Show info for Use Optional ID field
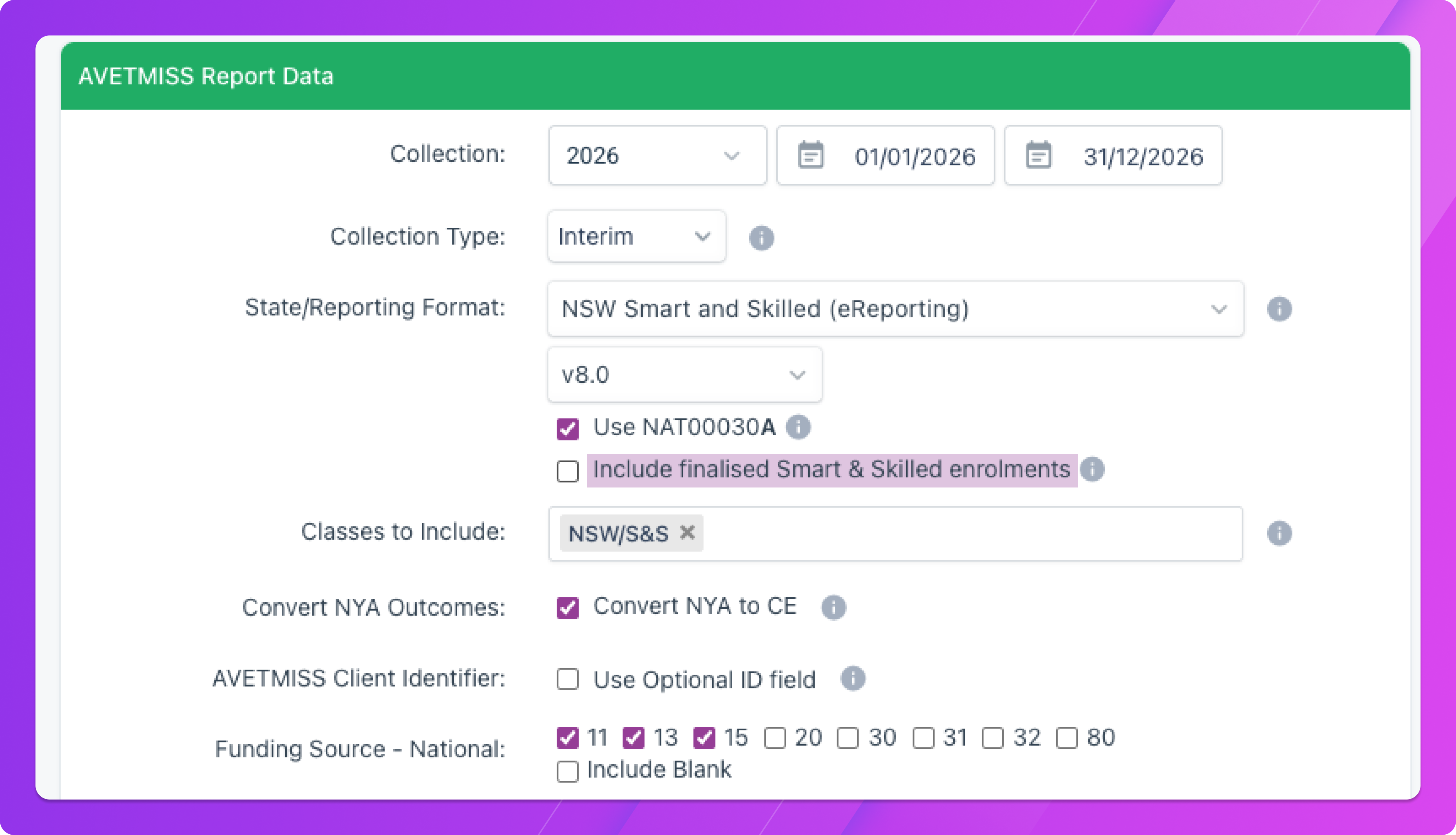Screen dimensions: 1456x835 click(853, 679)
